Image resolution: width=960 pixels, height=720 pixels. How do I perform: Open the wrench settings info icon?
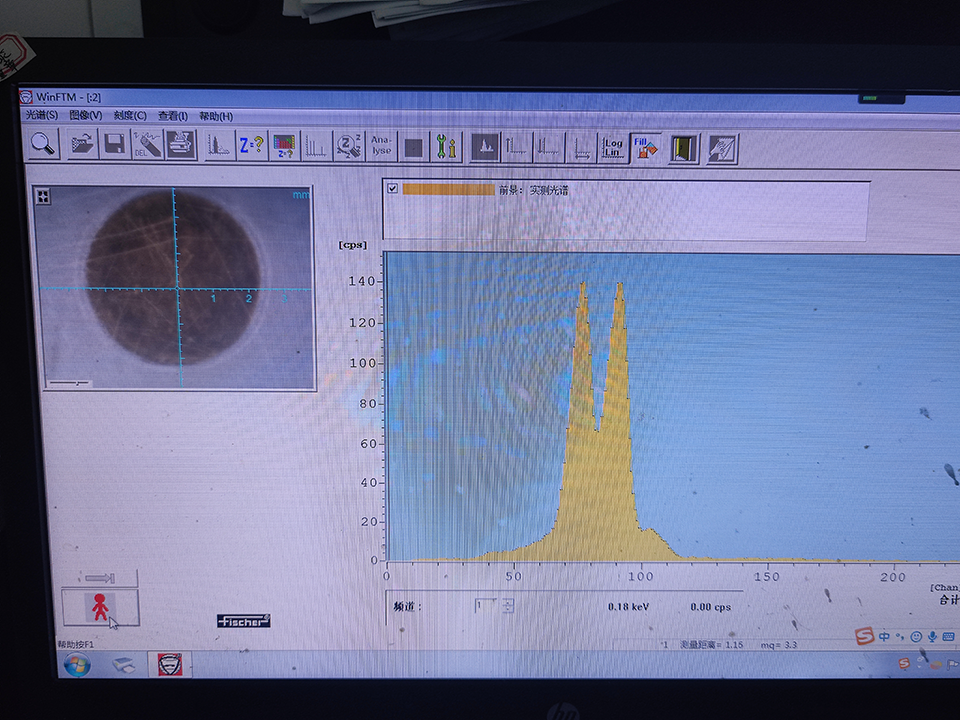coord(446,148)
